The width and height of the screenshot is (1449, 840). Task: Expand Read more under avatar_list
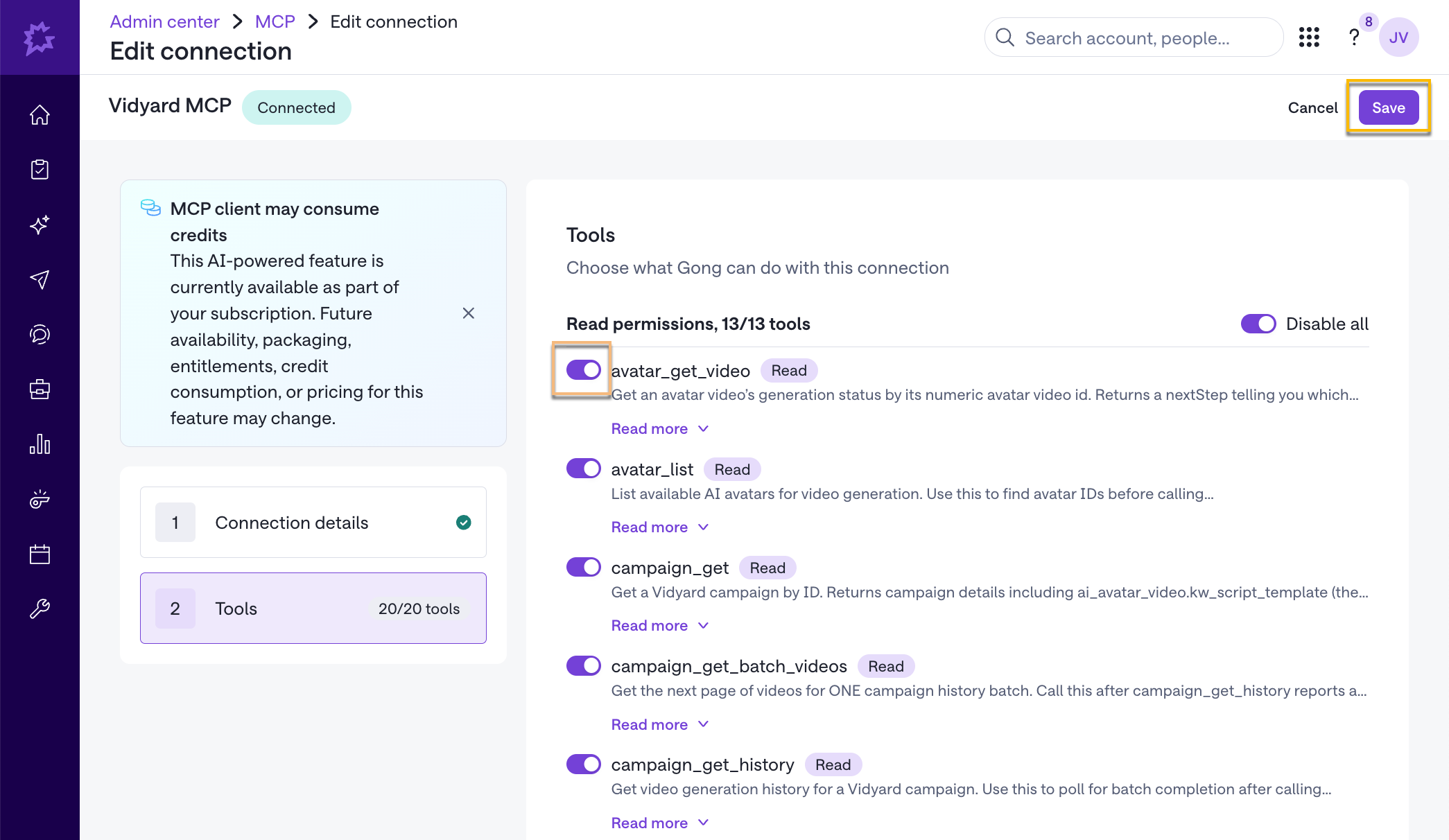(x=660, y=527)
